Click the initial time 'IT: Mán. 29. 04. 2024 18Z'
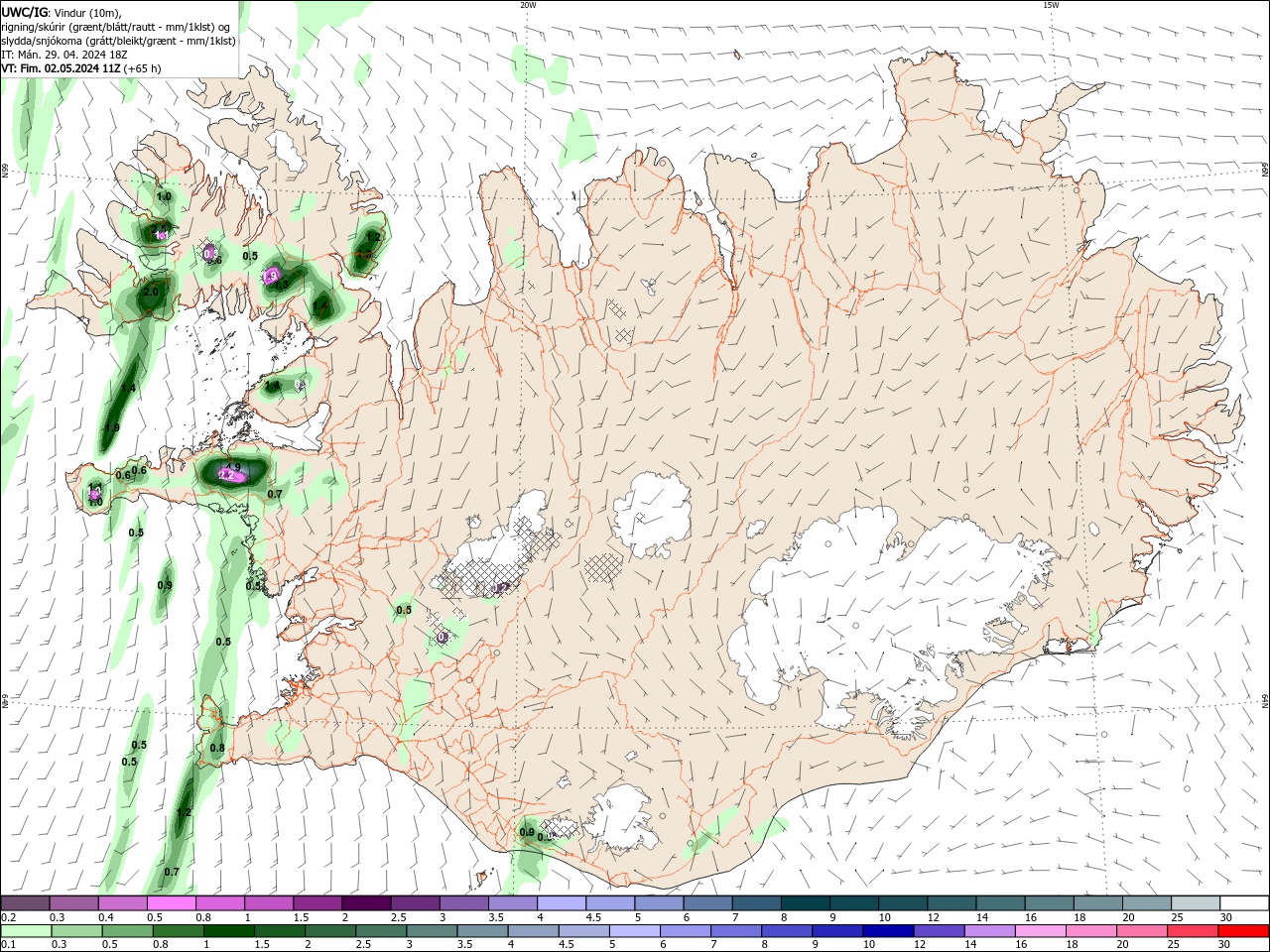 66,55
